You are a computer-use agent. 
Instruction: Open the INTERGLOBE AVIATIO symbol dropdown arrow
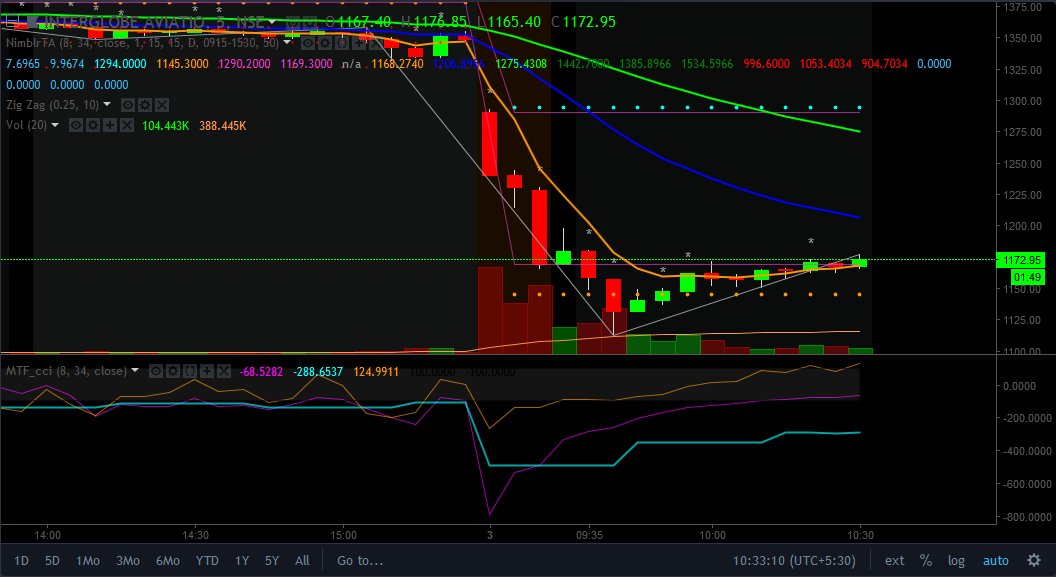coord(272,22)
